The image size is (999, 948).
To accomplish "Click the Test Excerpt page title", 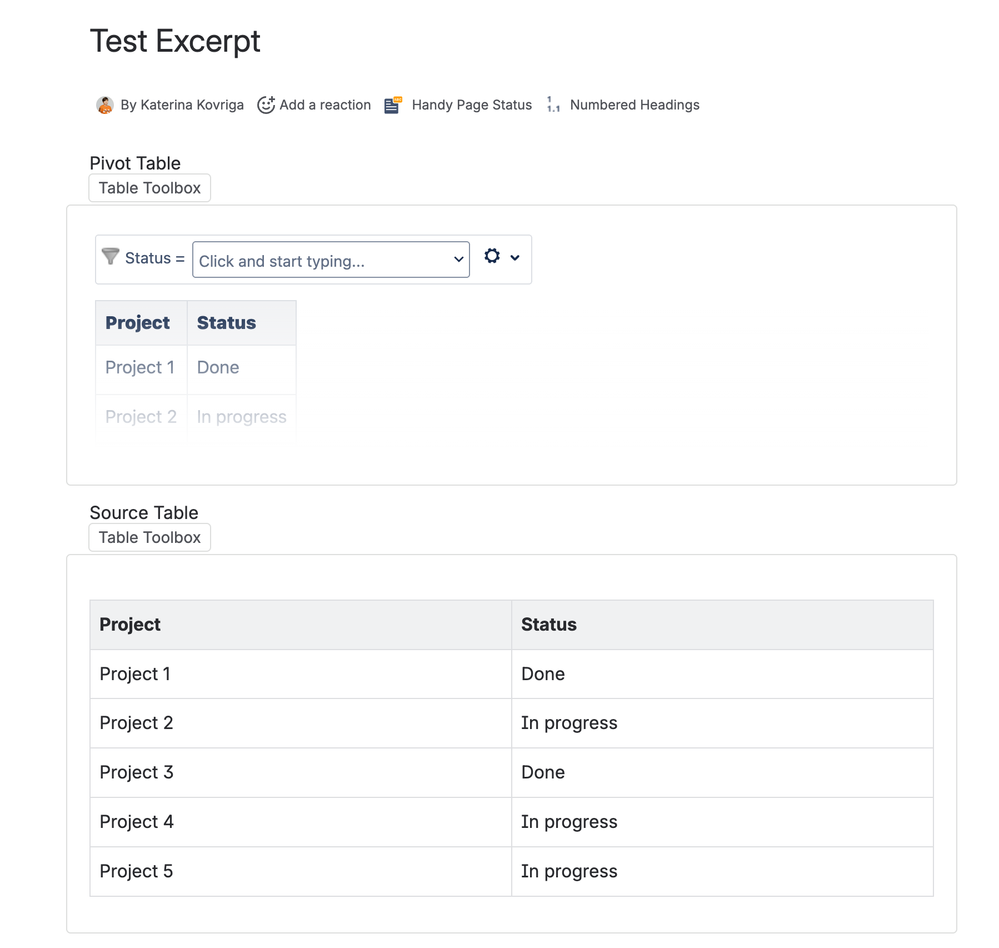I will point(175,41).
